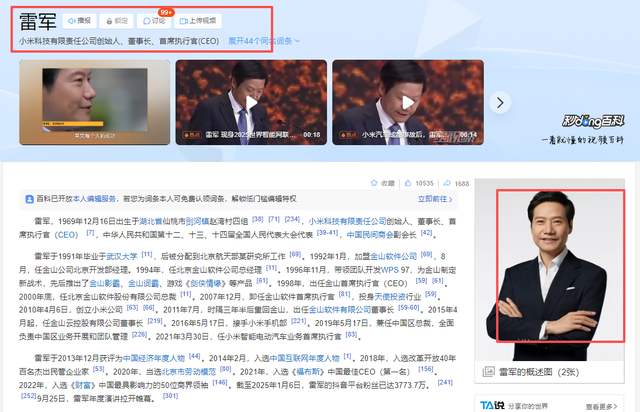The height and width of the screenshot is (412, 640).
Task: Open the 小米科技有限责任公司 link in the intro
Action: pyautogui.click(x=347, y=221)
